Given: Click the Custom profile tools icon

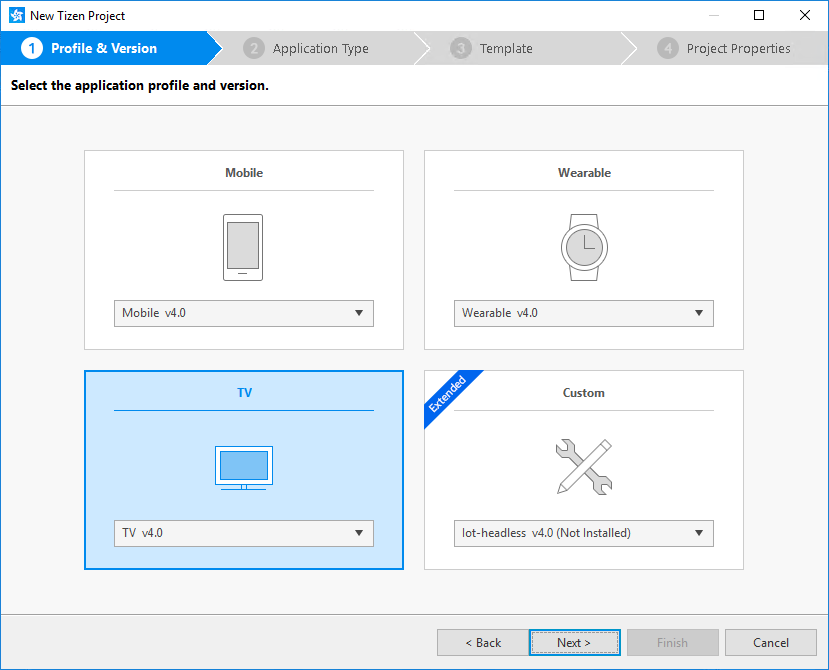Looking at the screenshot, I should (583, 467).
